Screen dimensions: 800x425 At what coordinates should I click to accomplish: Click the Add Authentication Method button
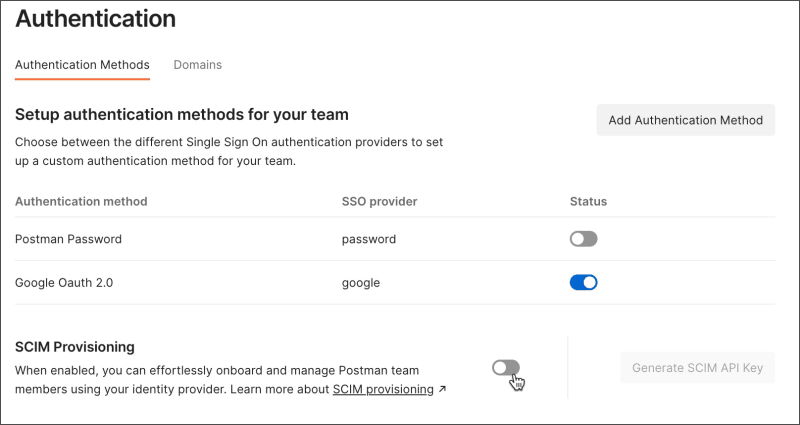(685, 120)
